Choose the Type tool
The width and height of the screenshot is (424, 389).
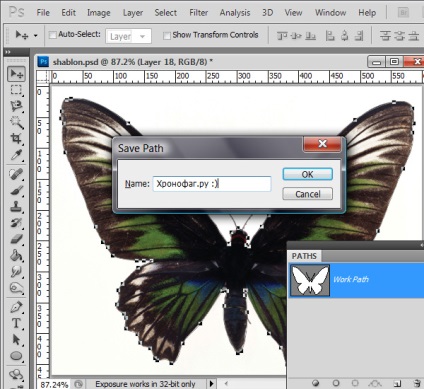[16, 323]
